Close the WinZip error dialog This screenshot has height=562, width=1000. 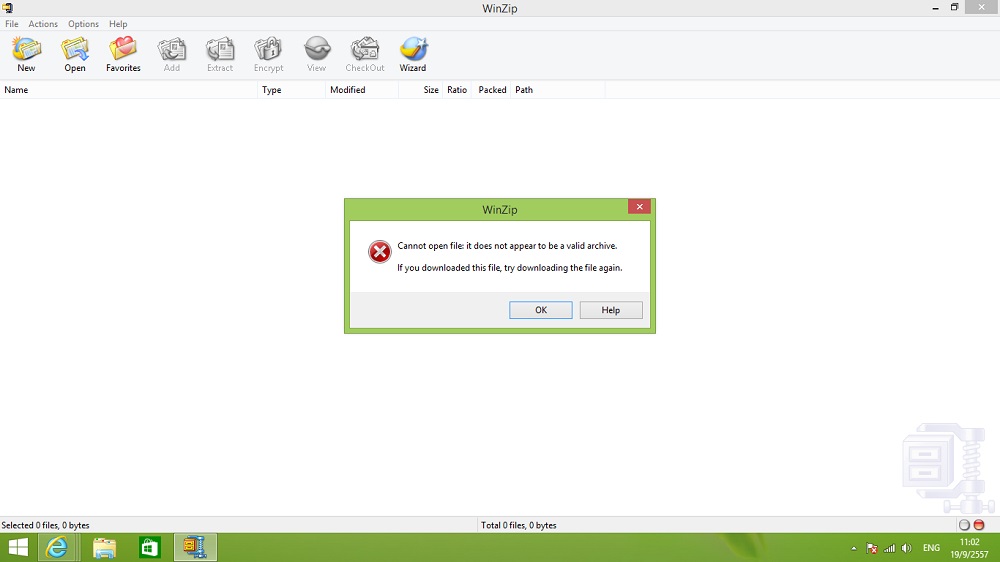tap(639, 207)
